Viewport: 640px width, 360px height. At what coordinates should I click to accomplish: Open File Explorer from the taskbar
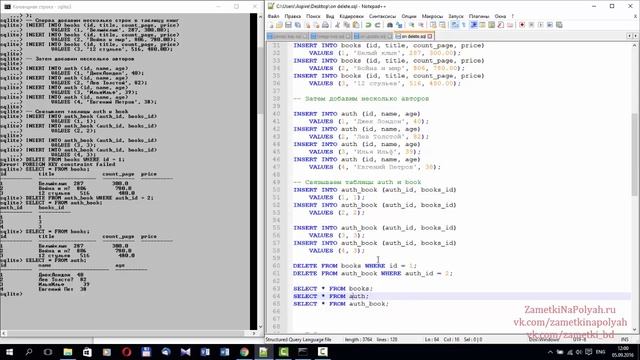click(68, 352)
